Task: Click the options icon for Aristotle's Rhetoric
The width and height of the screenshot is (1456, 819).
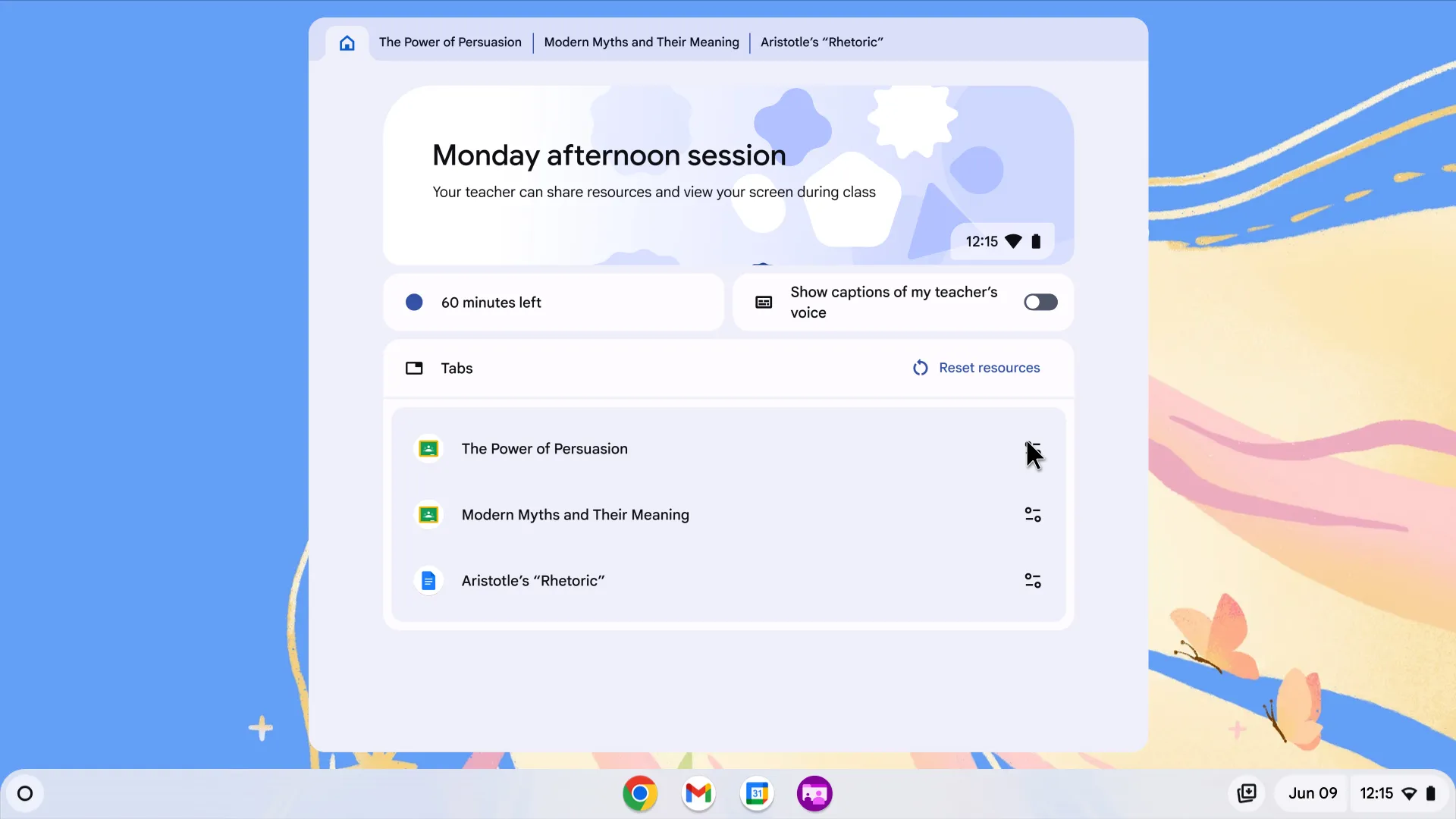Action: pyautogui.click(x=1033, y=580)
